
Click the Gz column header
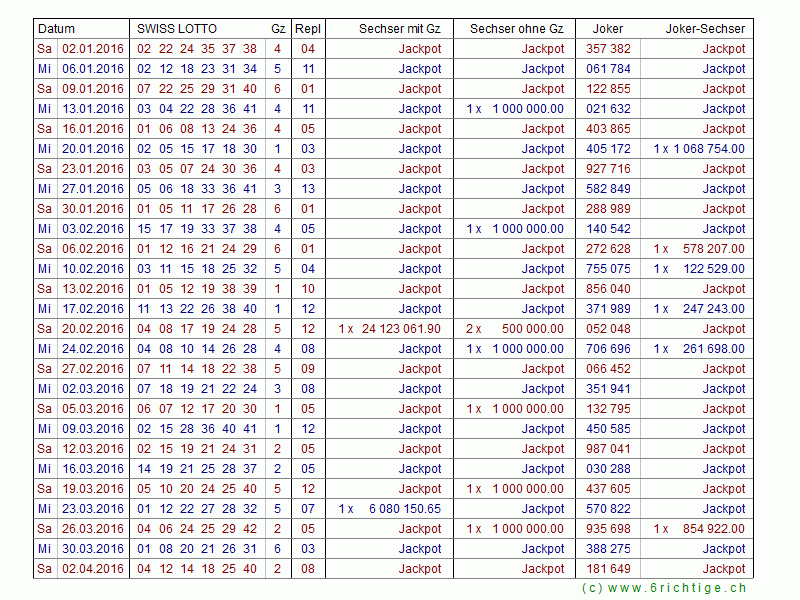(277, 29)
